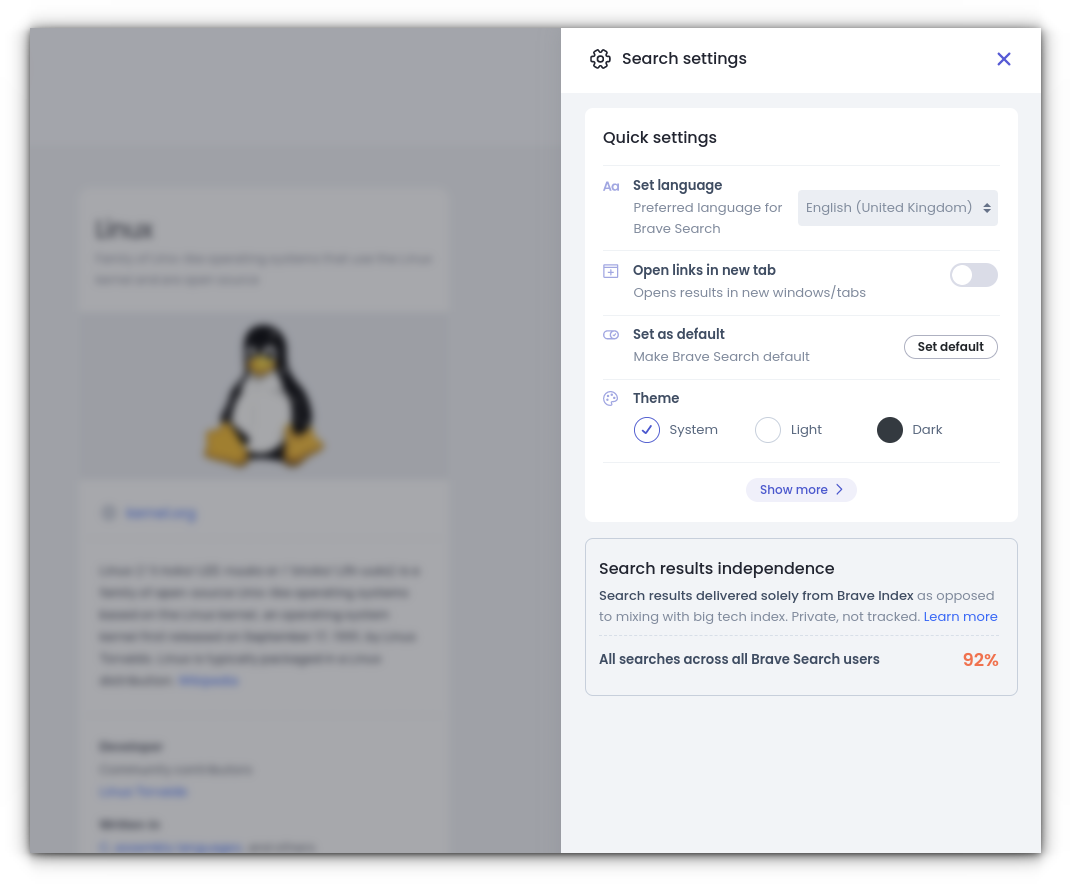1071x885 pixels.
Task: Open the Learn more link
Action: [960, 617]
